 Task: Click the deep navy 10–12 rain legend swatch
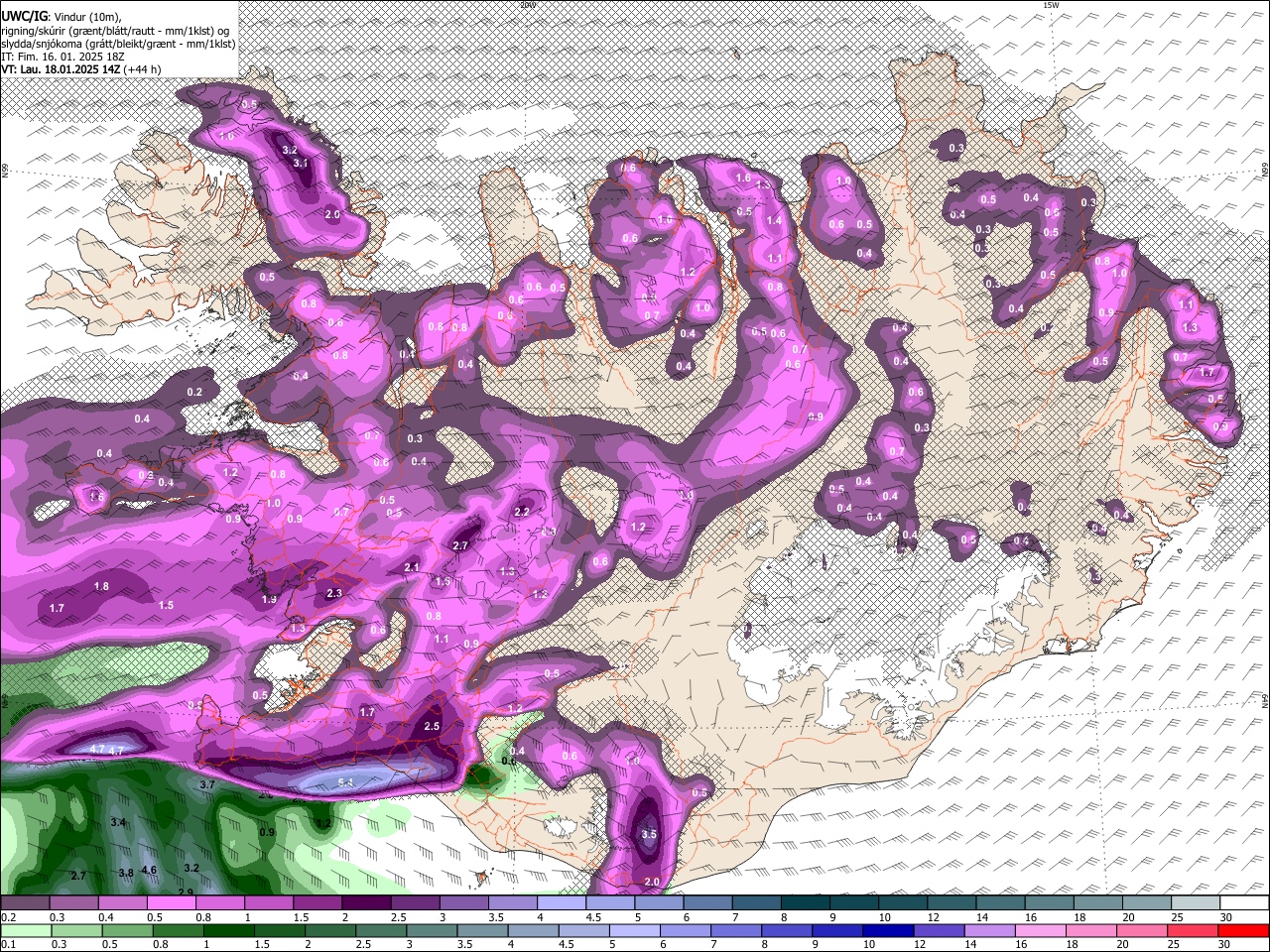[888, 930]
